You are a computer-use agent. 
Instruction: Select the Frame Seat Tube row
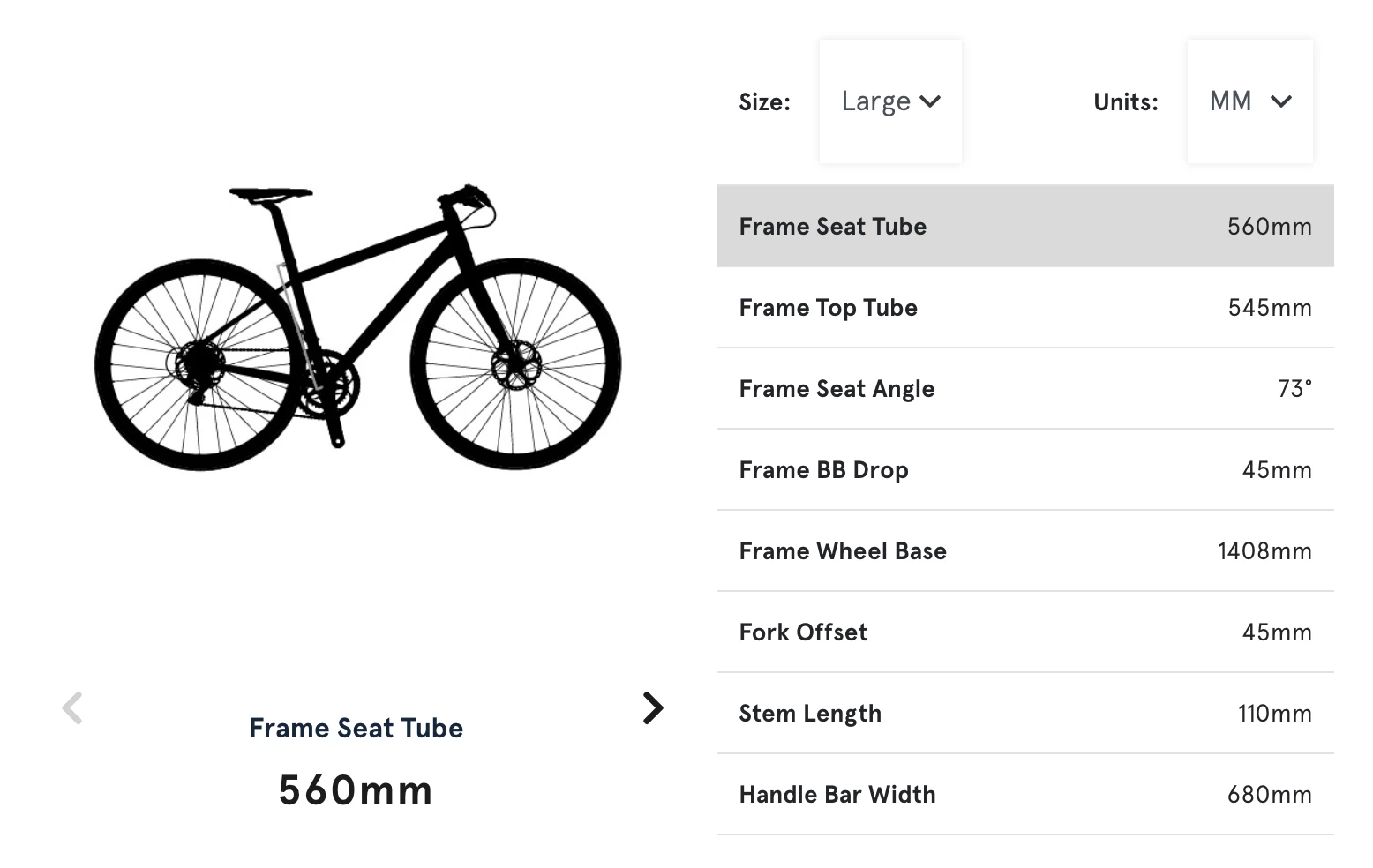1025,226
